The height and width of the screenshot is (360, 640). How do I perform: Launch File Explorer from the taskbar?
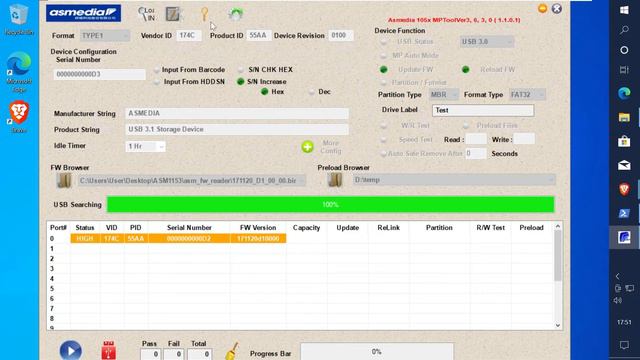[624, 118]
